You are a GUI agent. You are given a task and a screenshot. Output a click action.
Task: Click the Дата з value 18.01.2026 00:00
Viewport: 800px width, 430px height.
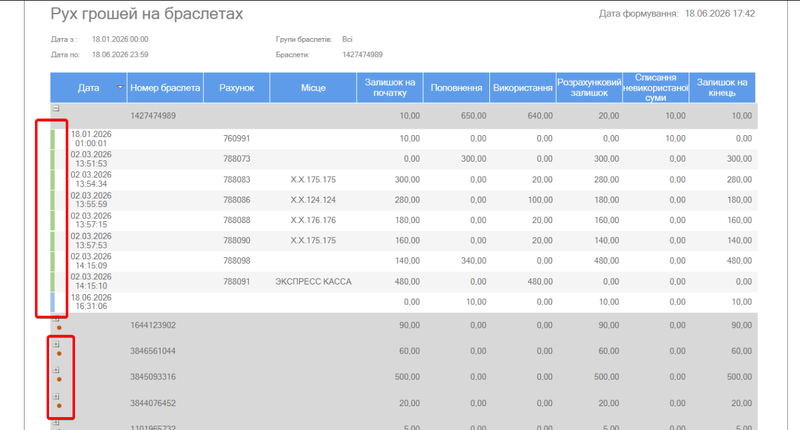[120, 39]
